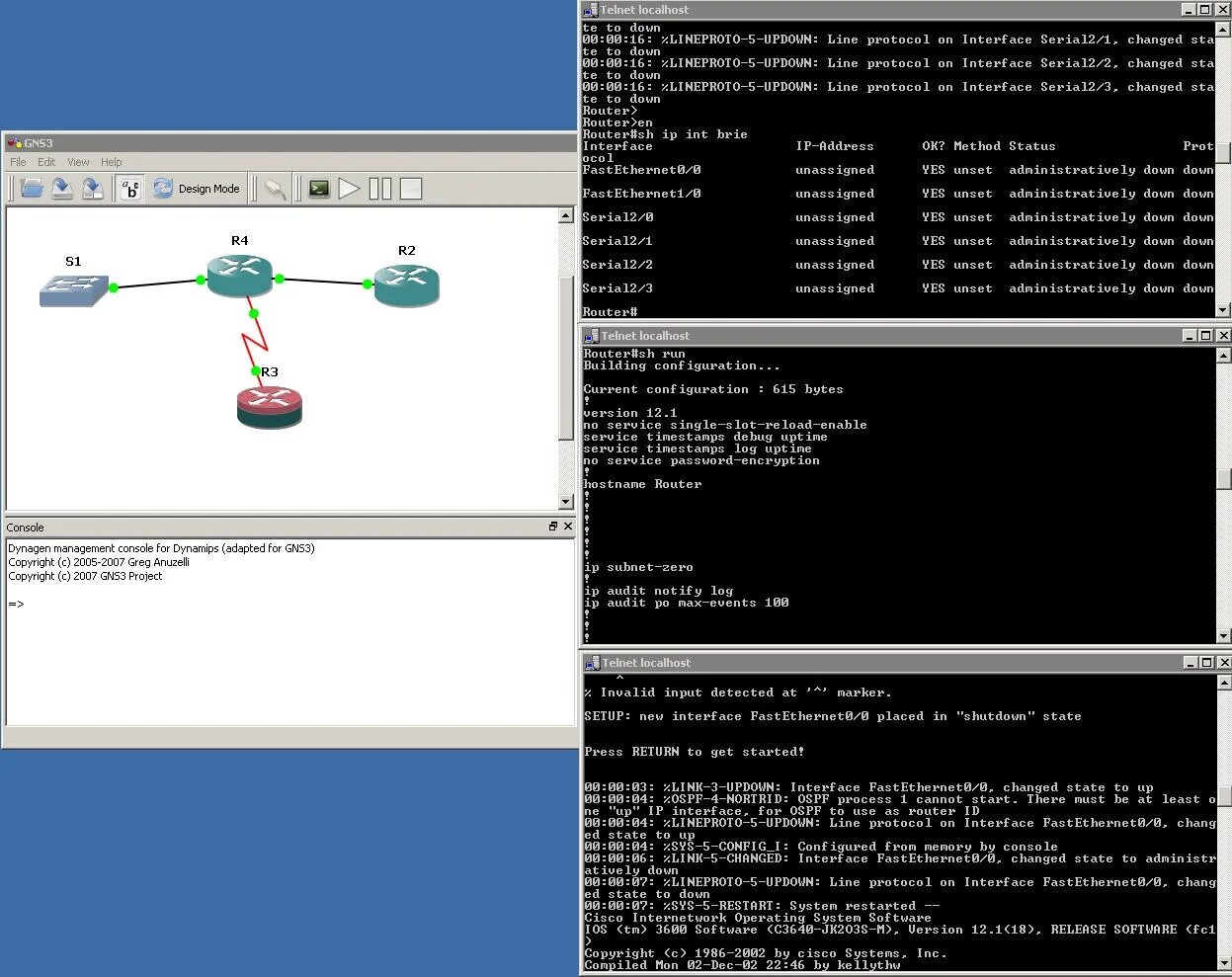Viewport: 1232px width, 977px height.
Task: Click the top Telnet localhost window icon
Action: (x=590, y=10)
